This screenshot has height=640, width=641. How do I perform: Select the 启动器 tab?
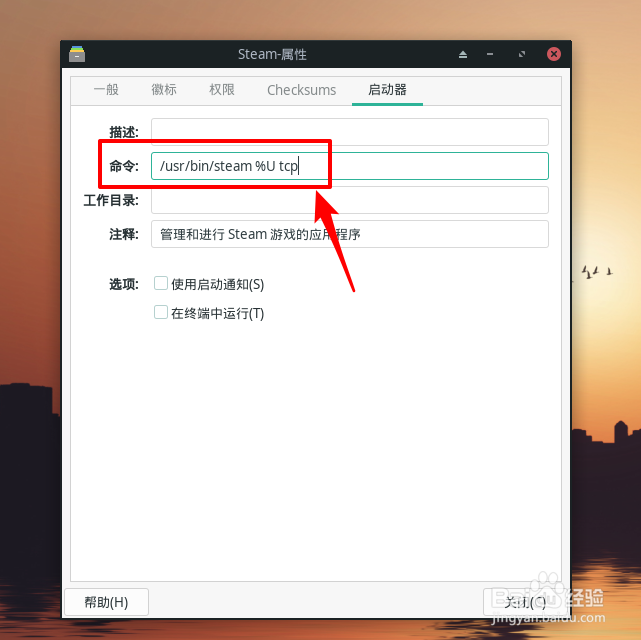pyautogui.click(x=387, y=90)
